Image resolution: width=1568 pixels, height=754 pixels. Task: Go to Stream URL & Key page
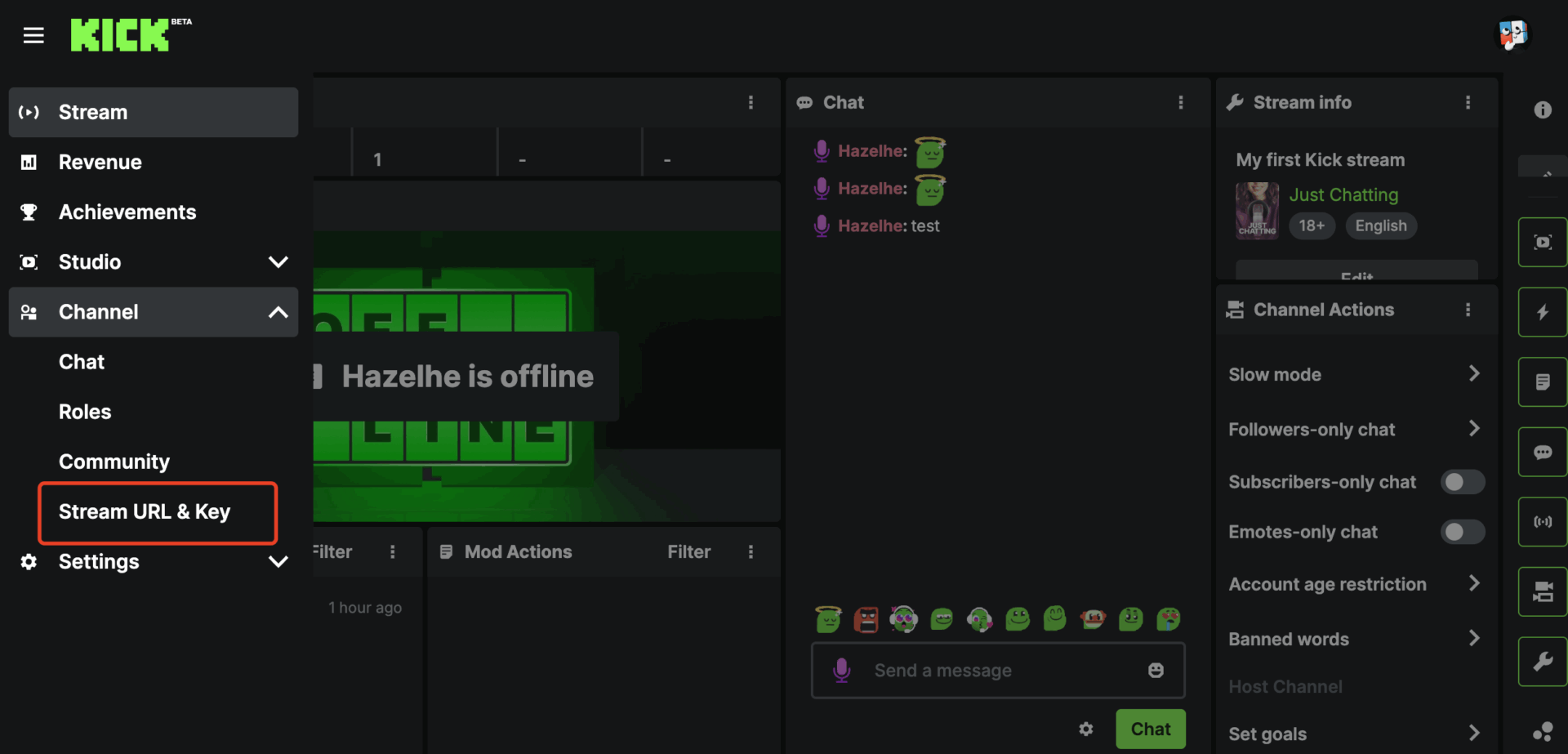[145, 512]
